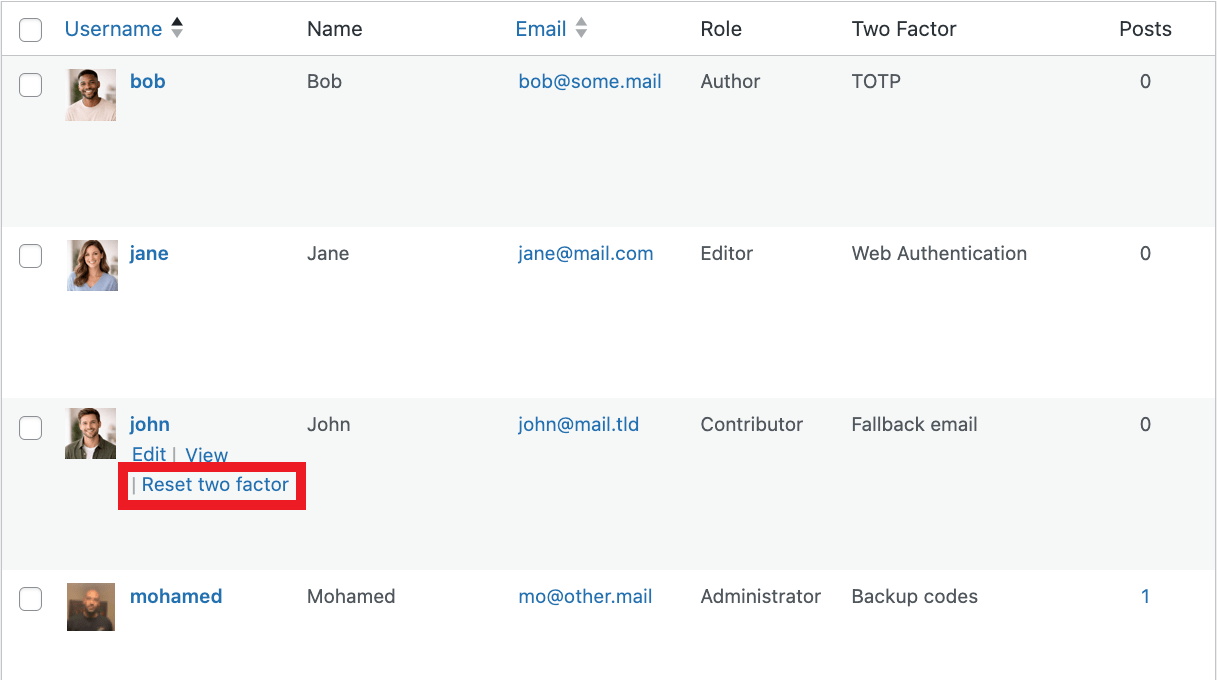Click the Edit link under john
This screenshot has width=1217, height=680.
tap(148, 454)
